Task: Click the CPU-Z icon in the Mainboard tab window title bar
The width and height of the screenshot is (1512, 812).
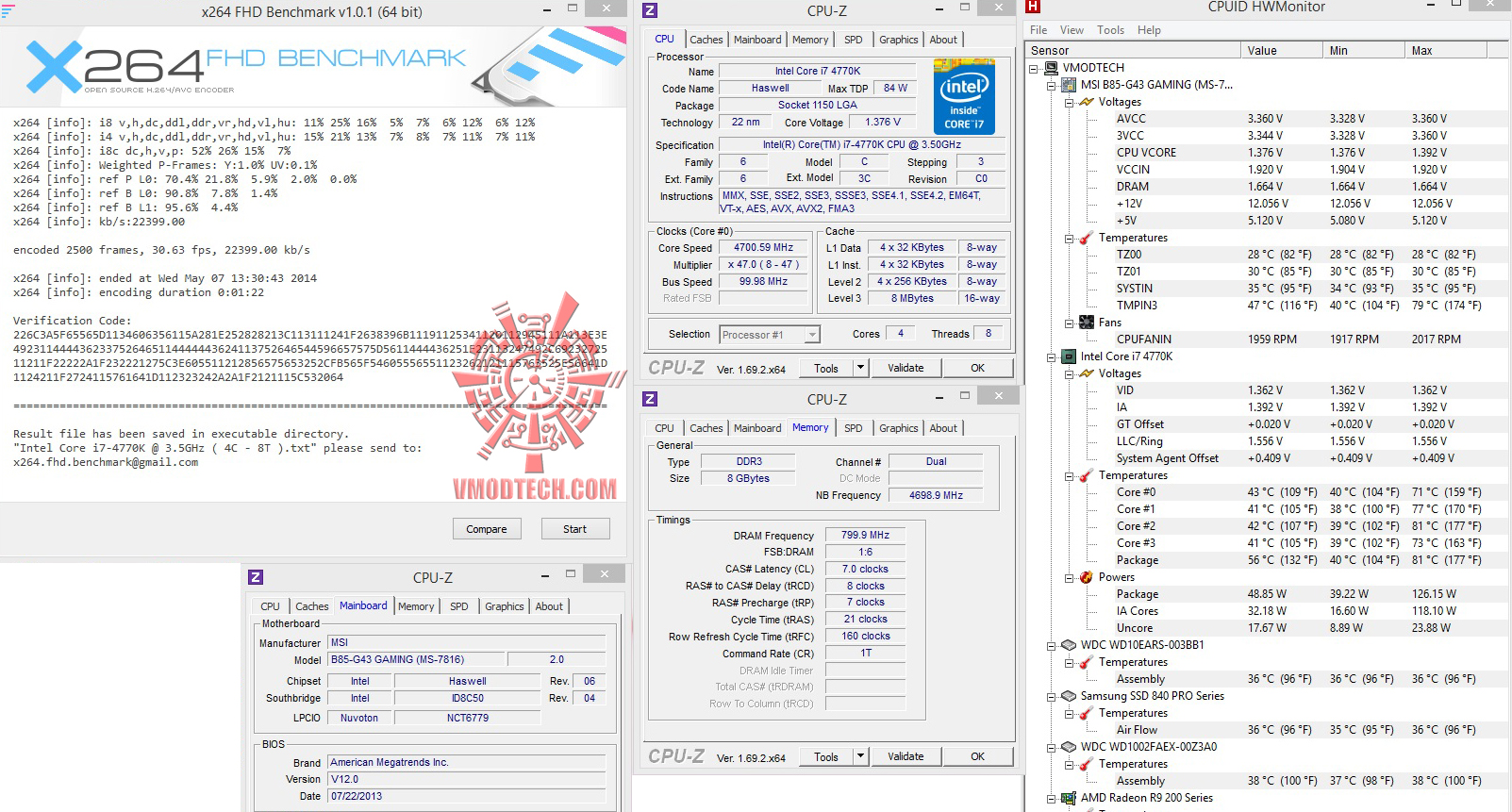Action: click(256, 577)
